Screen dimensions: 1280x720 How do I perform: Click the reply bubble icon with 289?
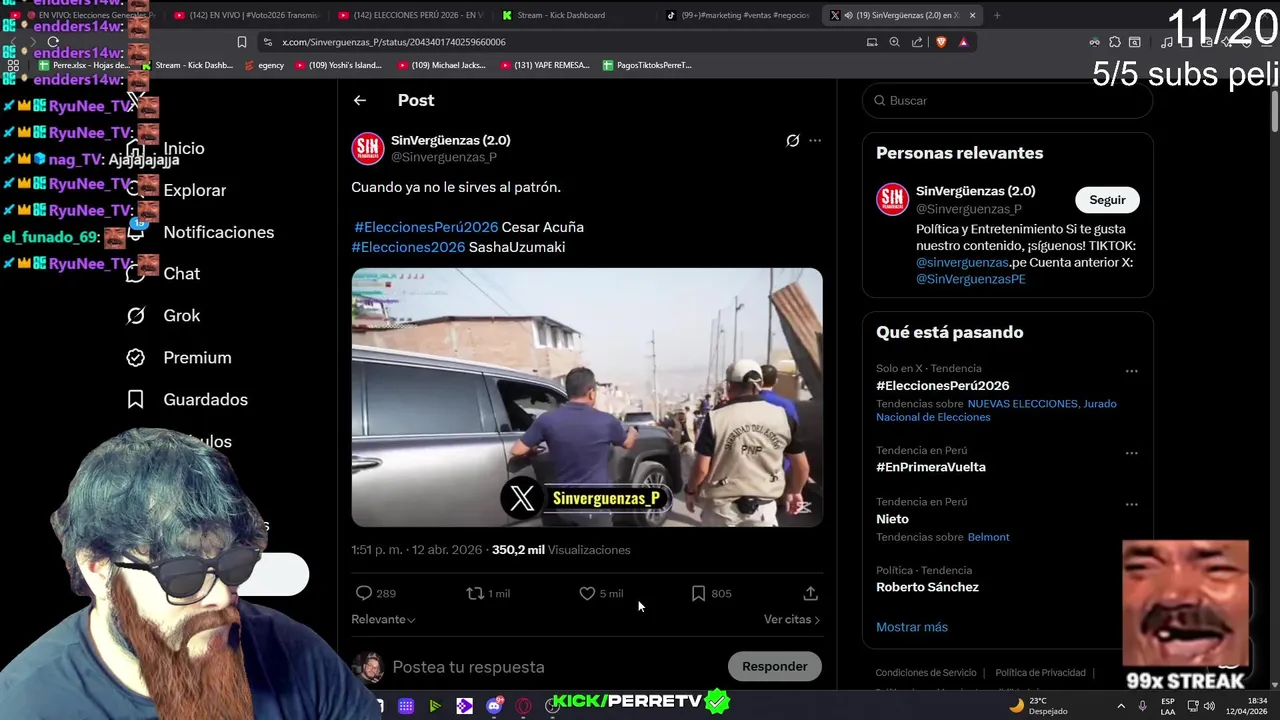(364, 593)
